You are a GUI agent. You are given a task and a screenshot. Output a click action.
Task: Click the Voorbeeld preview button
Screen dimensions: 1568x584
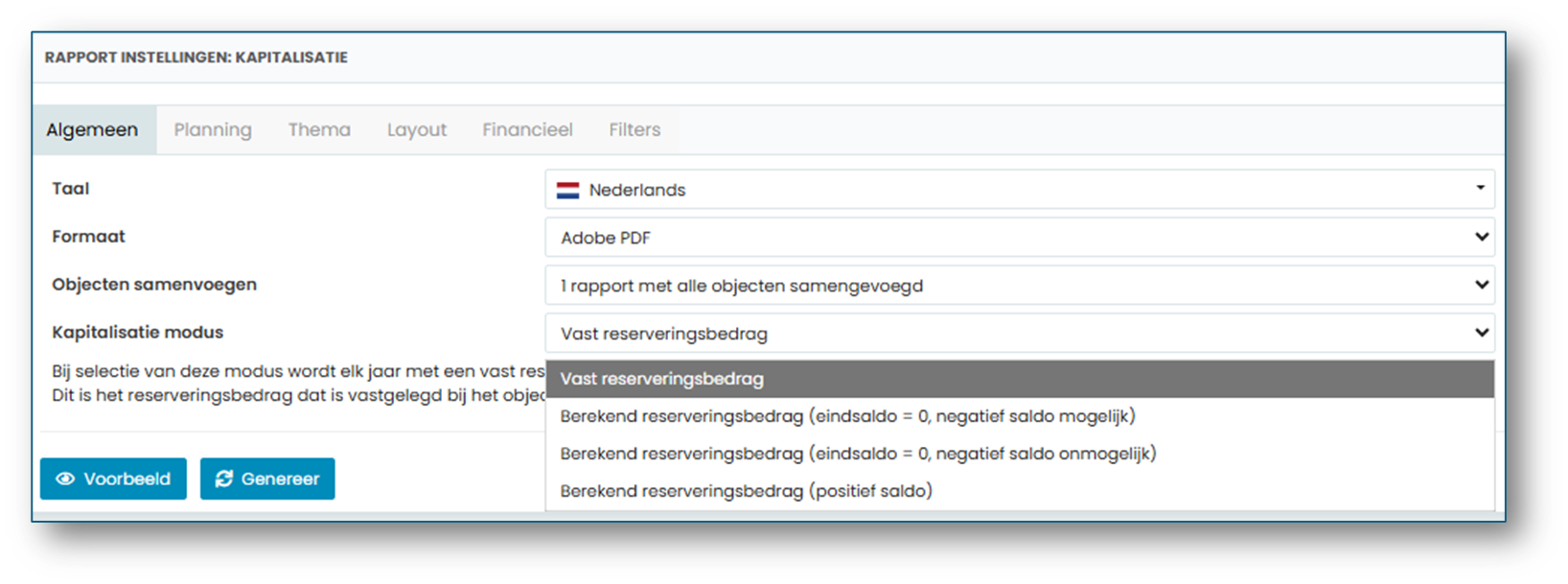pyautogui.click(x=113, y=479)
